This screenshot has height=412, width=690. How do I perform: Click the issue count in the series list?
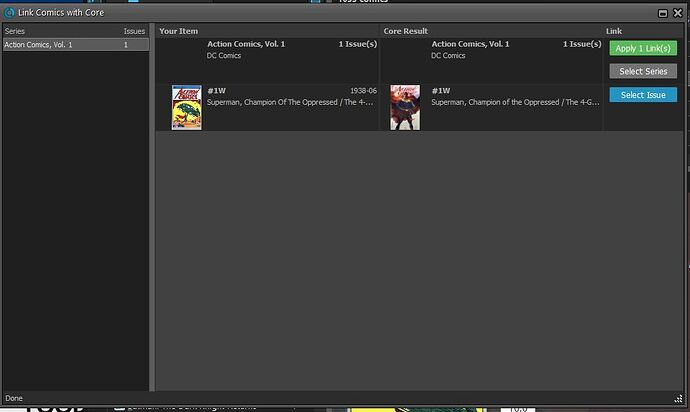coord(126,45)
